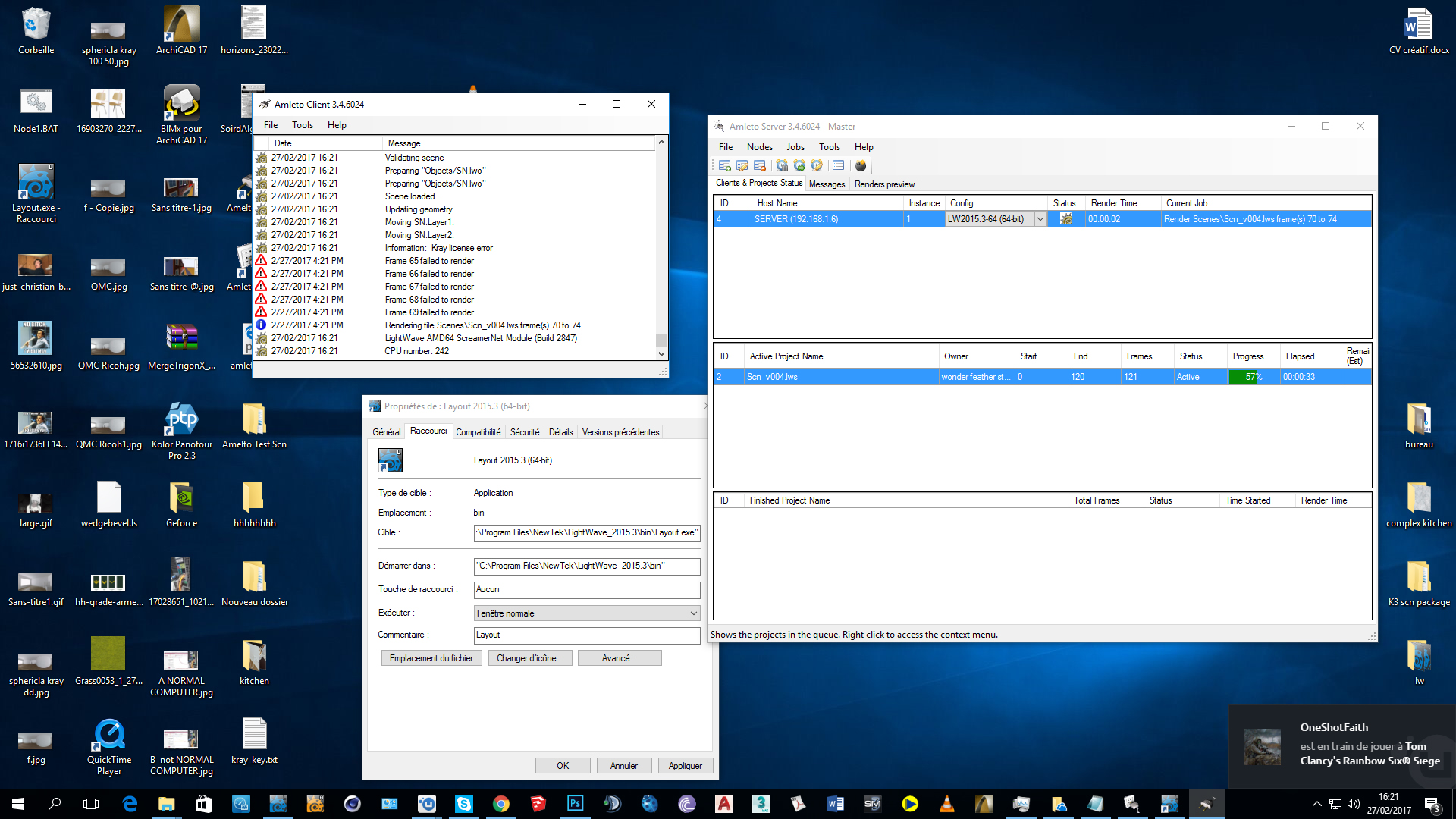
Task: Click the 'Emplacement du fichier' button
Action: [x=431, y=658]
